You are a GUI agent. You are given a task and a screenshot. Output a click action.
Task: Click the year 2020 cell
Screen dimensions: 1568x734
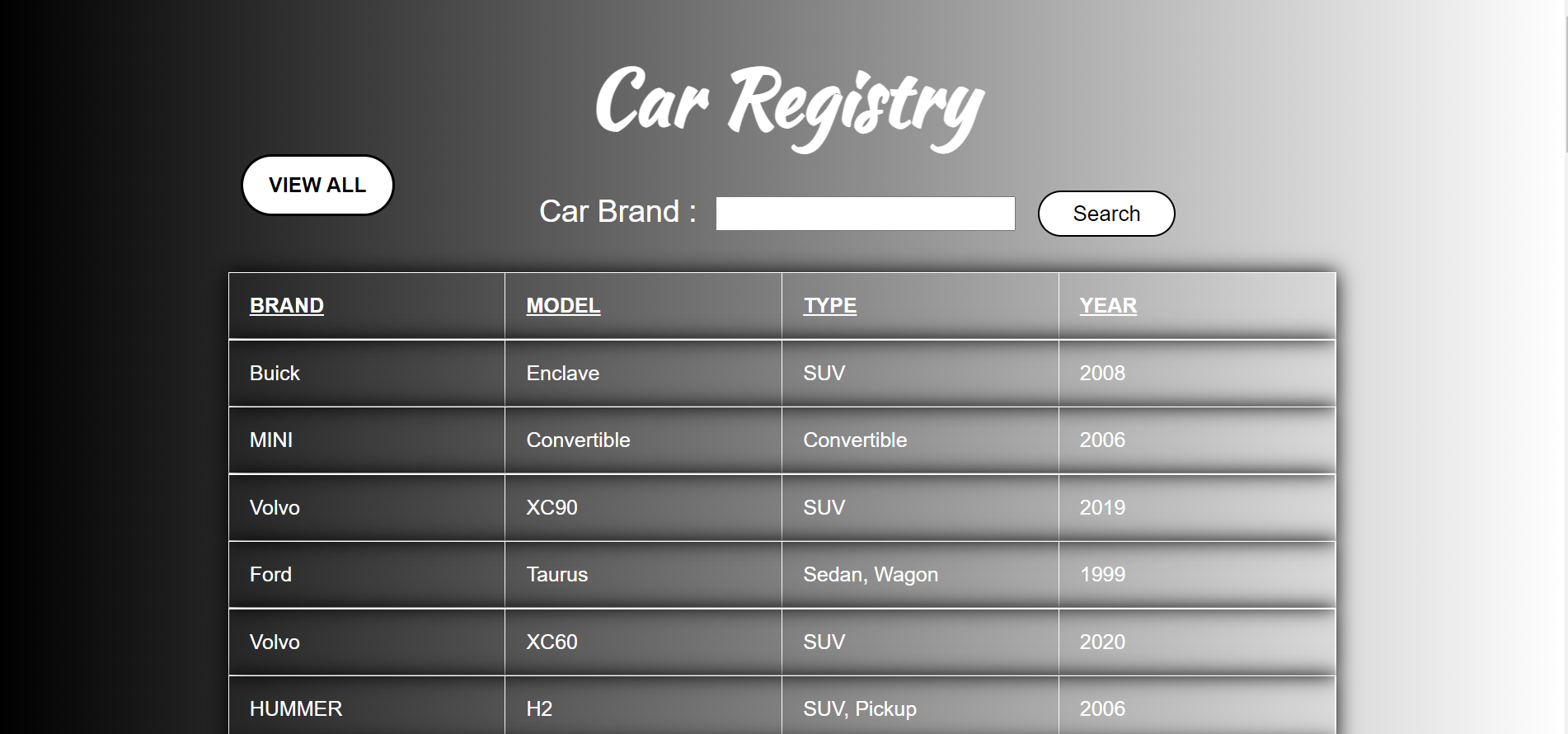point(1197,642)
